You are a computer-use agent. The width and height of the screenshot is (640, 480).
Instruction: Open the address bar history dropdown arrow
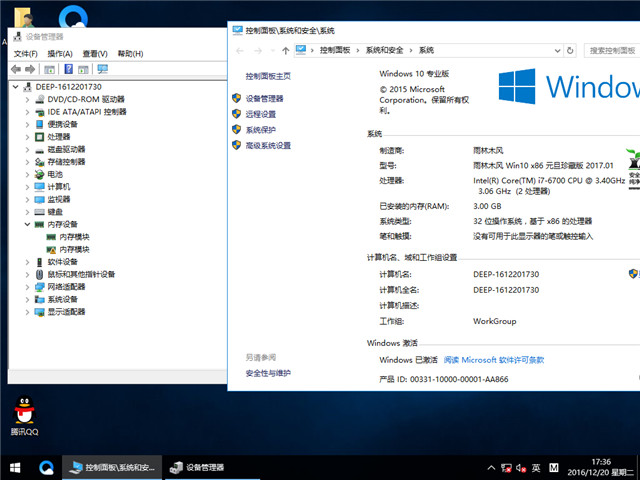pos(557,51)
